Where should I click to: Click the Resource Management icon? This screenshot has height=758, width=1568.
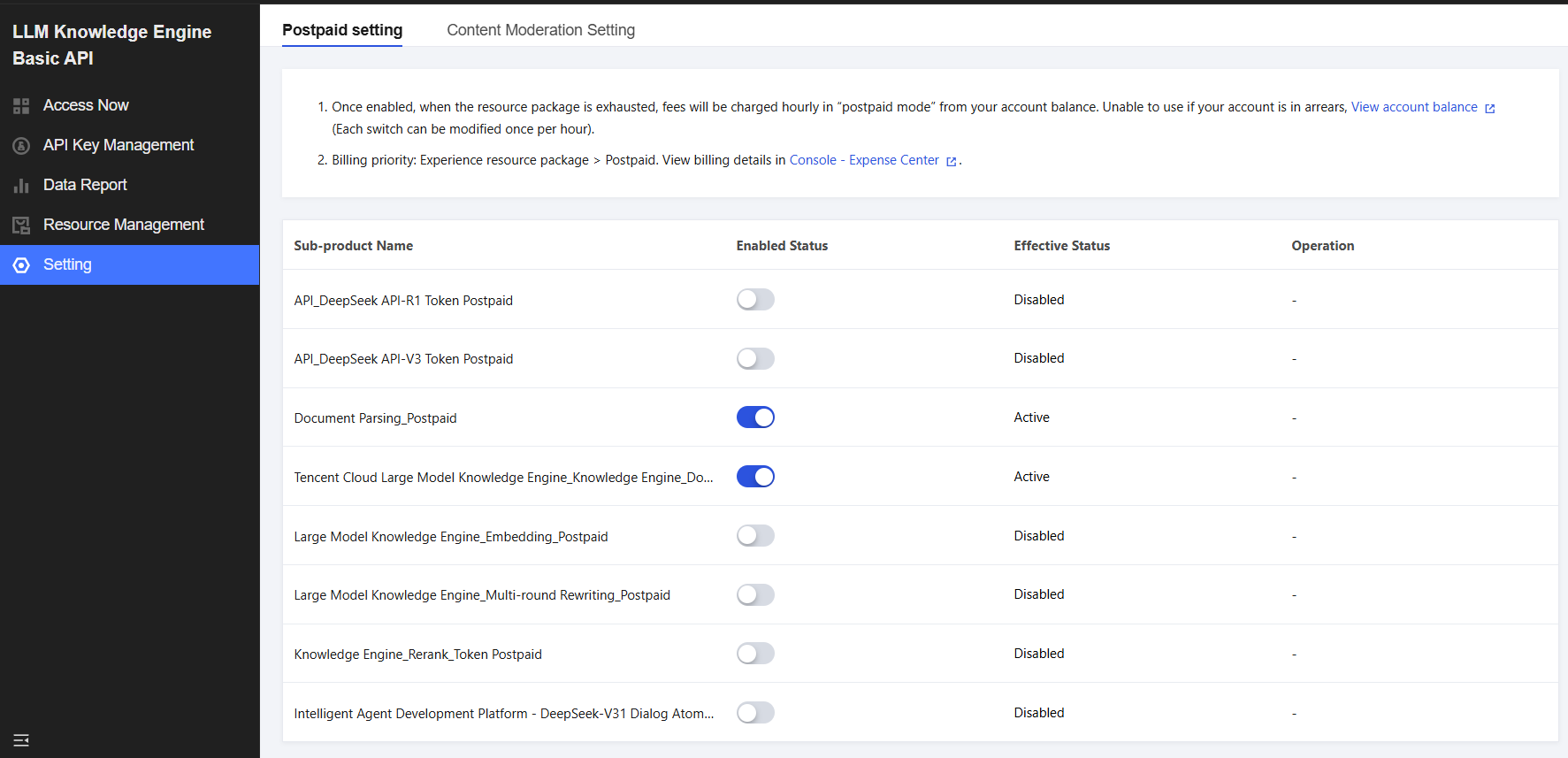(21, 226)
